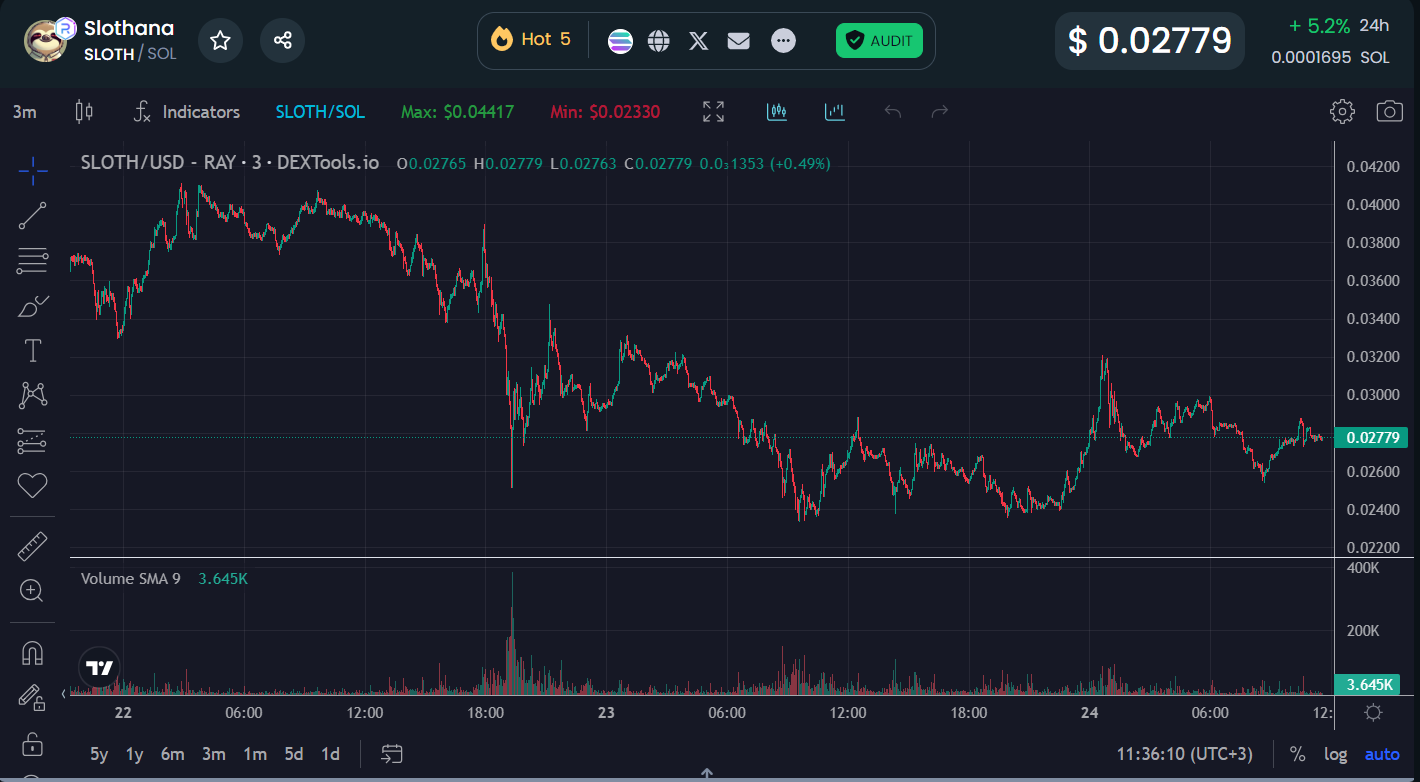Click the 0.0001695 SOL price text
Image resolution: width=1420 pixels, height=782 pixels.
click(1330, 58)
